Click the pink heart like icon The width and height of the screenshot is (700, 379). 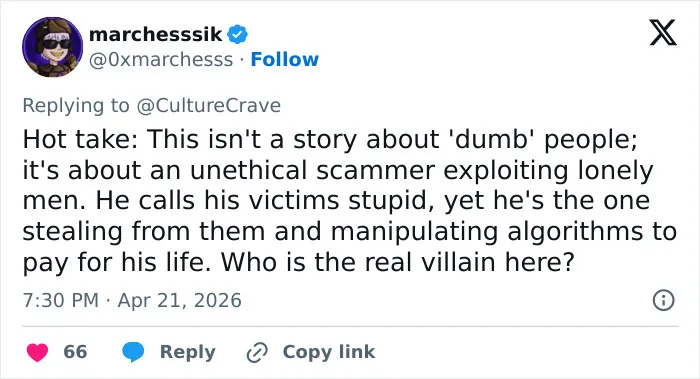(37, 352)
